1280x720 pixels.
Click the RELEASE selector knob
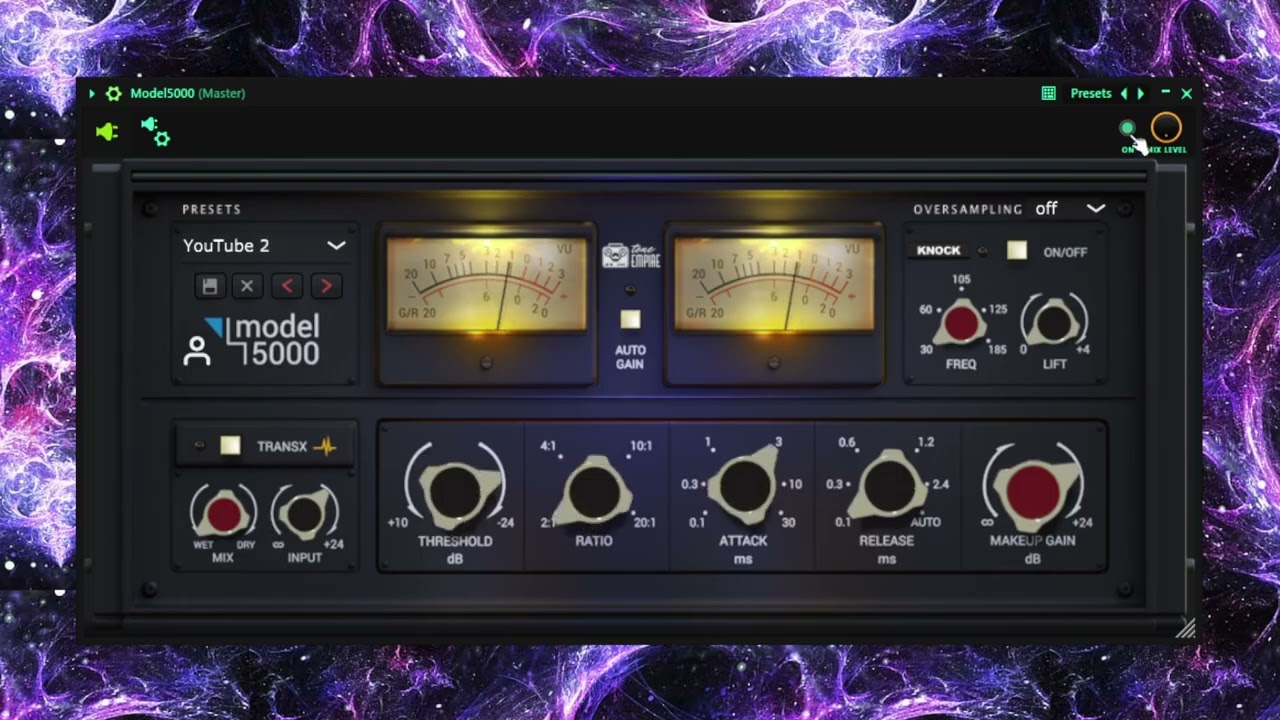click(x=888, y=486)
